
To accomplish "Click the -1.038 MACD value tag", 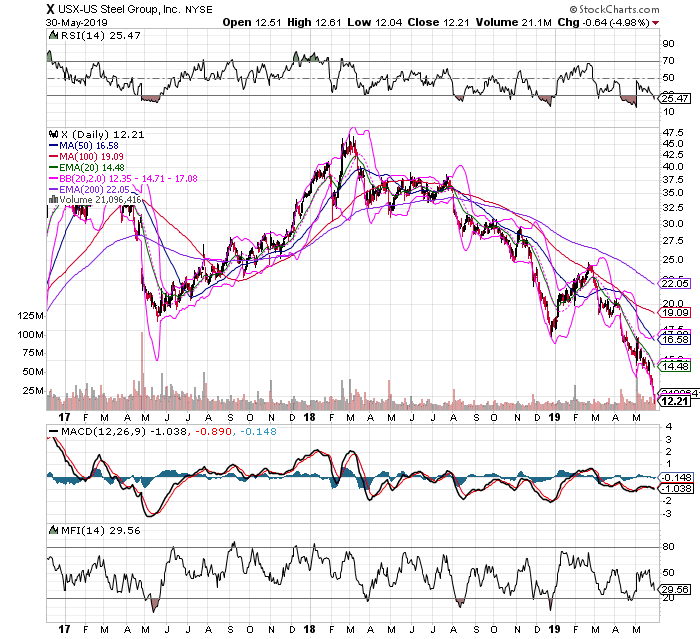I will click(677, 489).
